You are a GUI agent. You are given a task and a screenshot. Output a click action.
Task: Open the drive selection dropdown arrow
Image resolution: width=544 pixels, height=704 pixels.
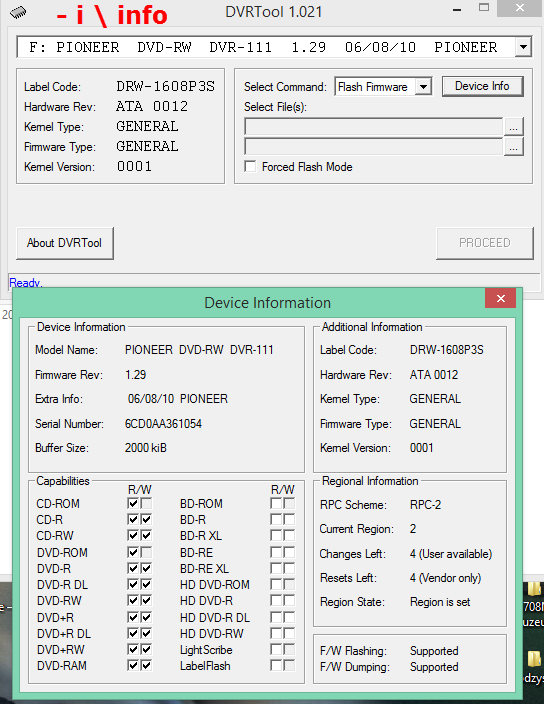tap(523, 47)
